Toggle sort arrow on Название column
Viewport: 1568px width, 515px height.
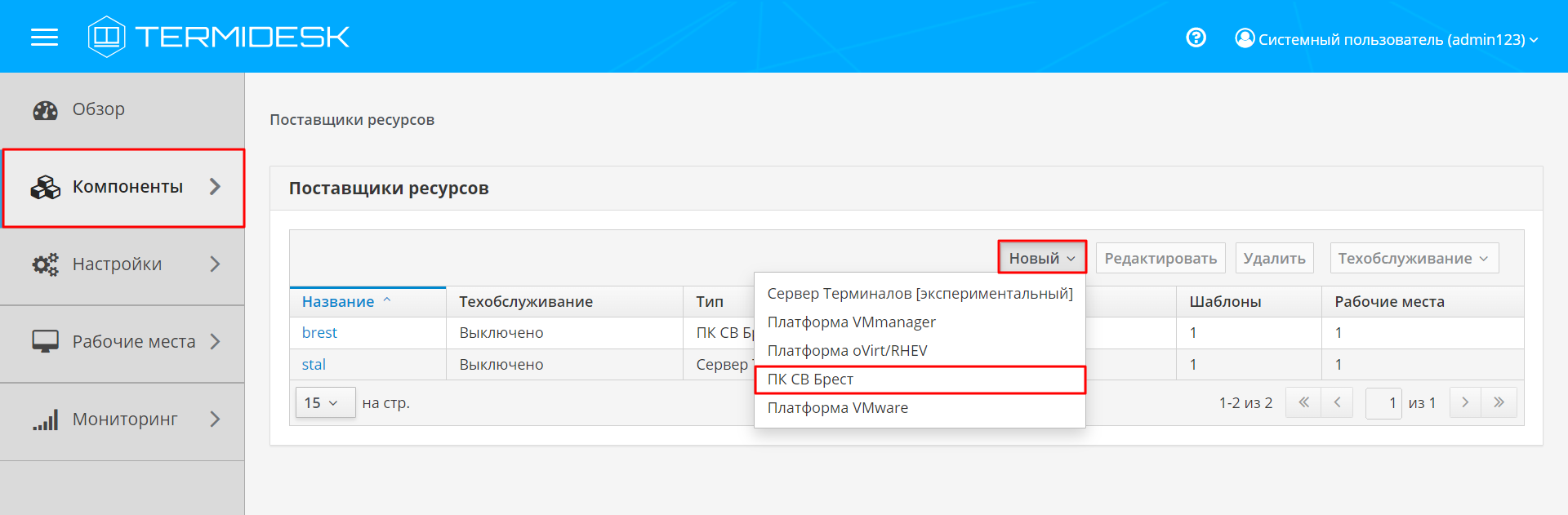point(387,300)
